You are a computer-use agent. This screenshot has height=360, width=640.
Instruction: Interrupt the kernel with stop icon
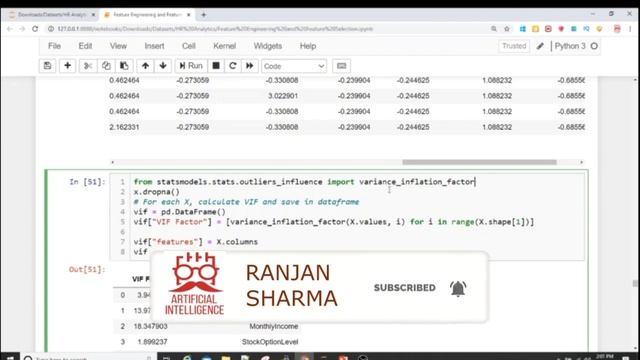point(216,66)
